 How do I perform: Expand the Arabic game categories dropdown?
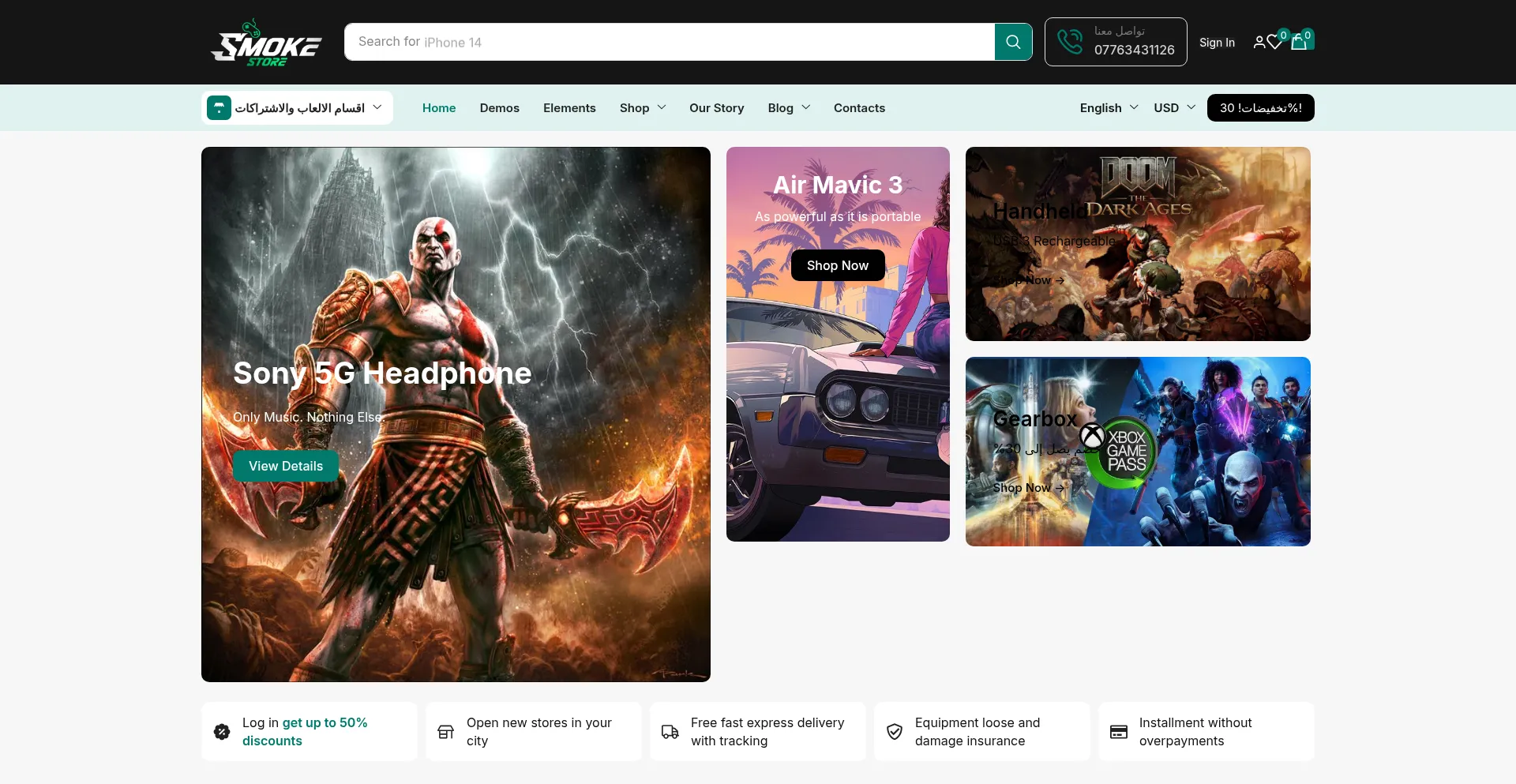click(297, 108)
